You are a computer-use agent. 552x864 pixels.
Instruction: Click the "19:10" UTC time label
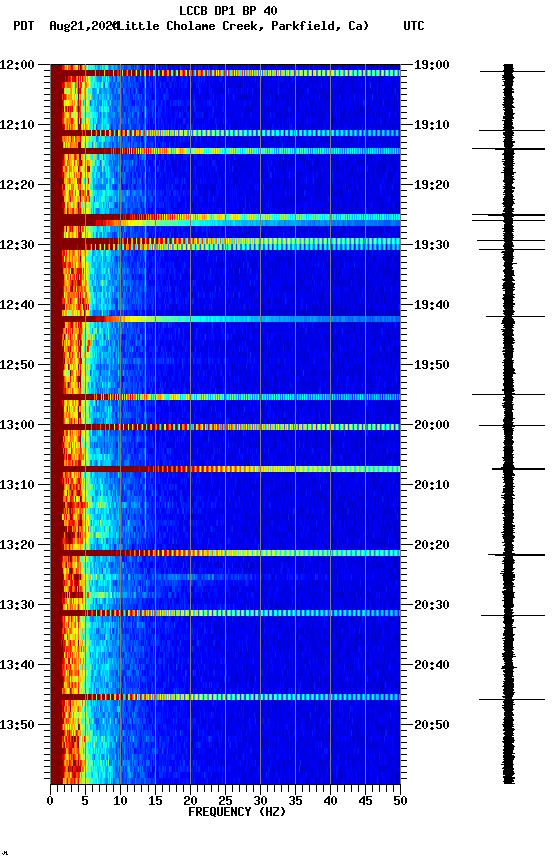pyautogui.click(x=432, y=125)
